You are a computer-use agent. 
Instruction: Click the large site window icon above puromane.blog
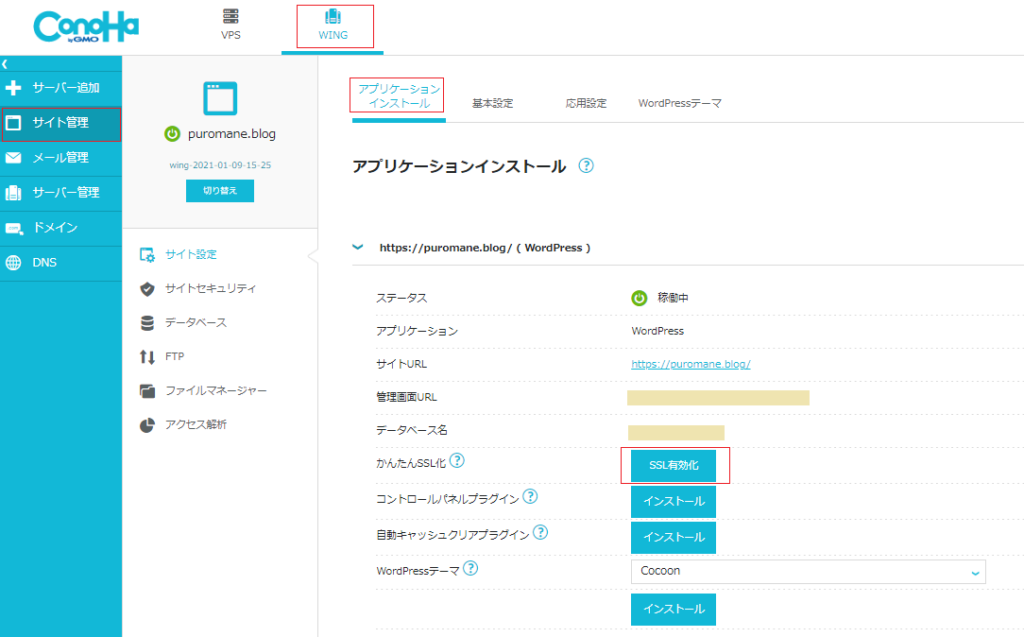(220, 99)
